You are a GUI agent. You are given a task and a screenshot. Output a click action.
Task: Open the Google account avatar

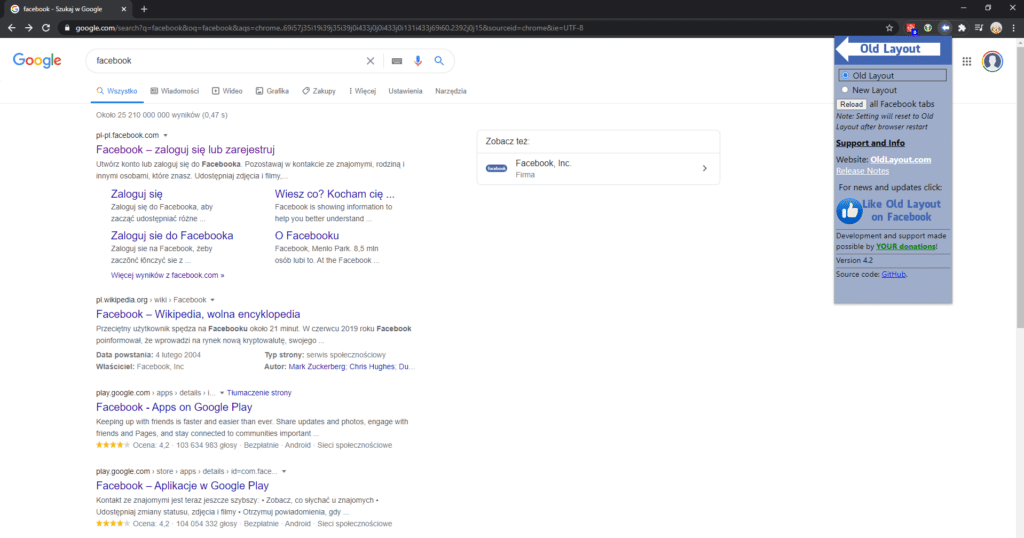click(x=993, y=61)
